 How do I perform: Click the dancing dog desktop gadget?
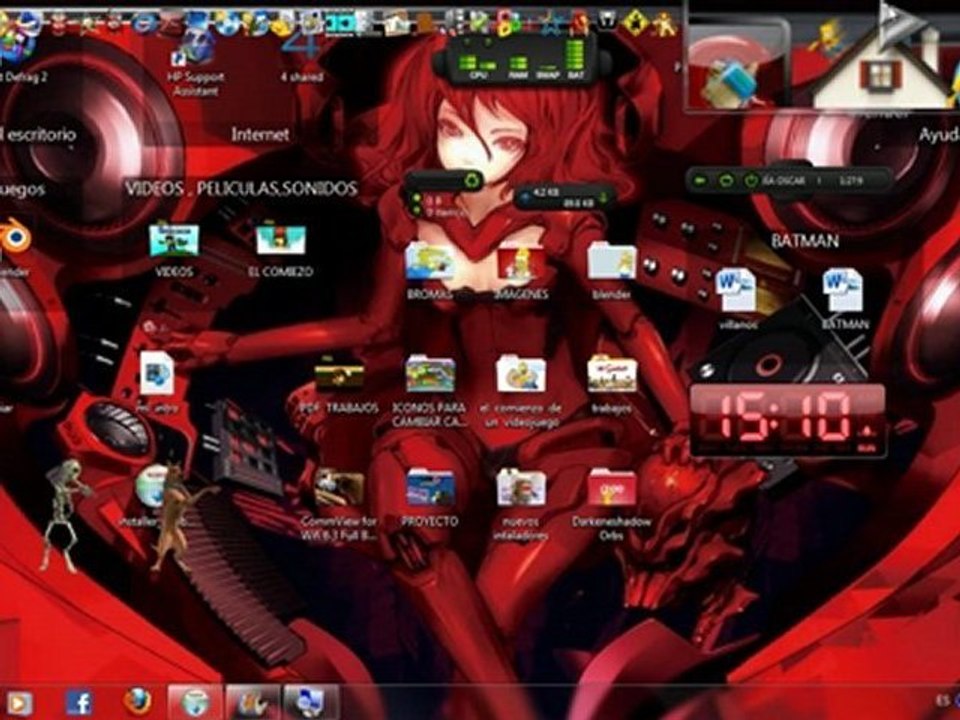(179, 517)
